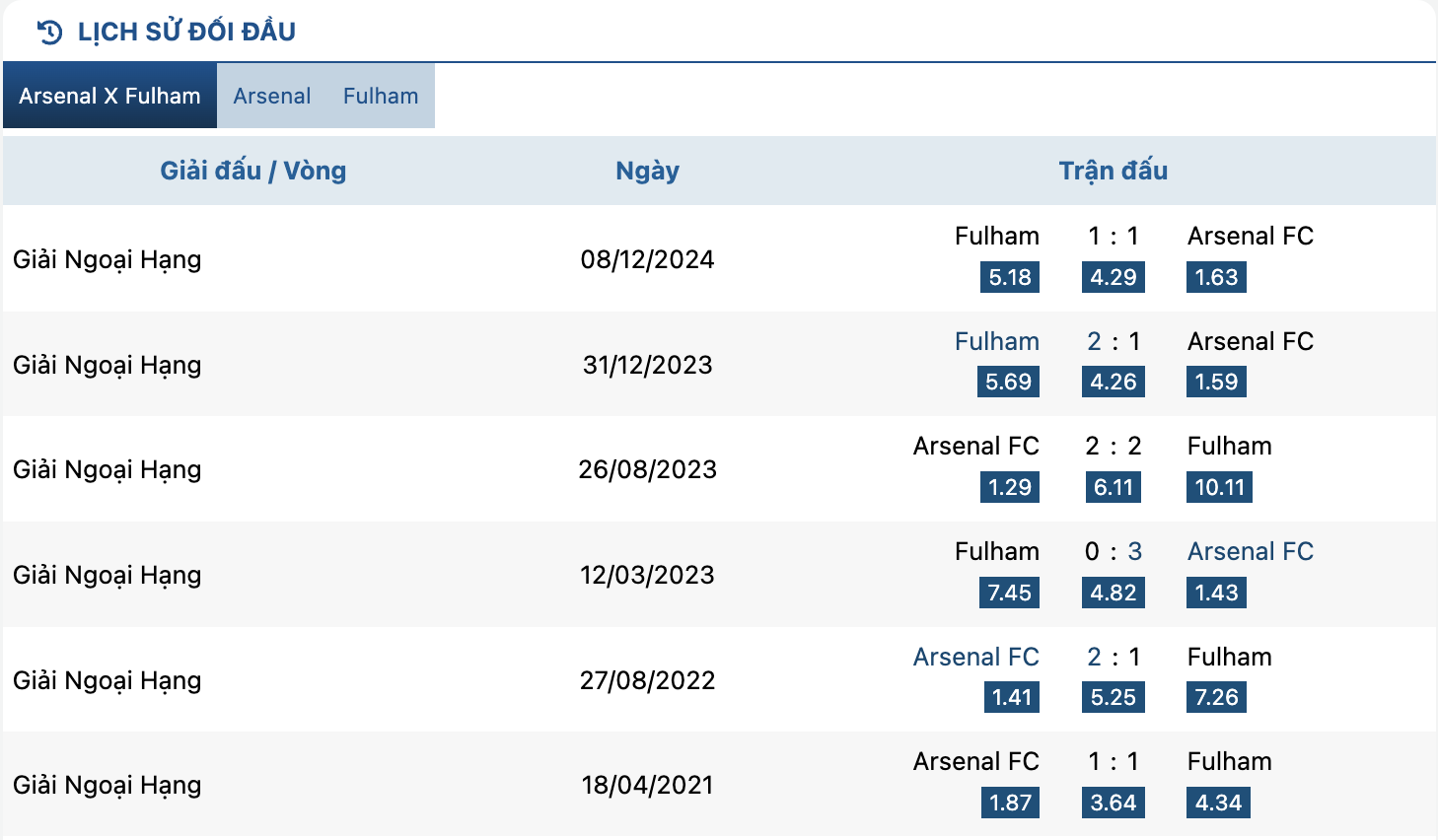Click Giải Ngoại Hạng in the 12/03/2023 row

[x=108, y=576]
